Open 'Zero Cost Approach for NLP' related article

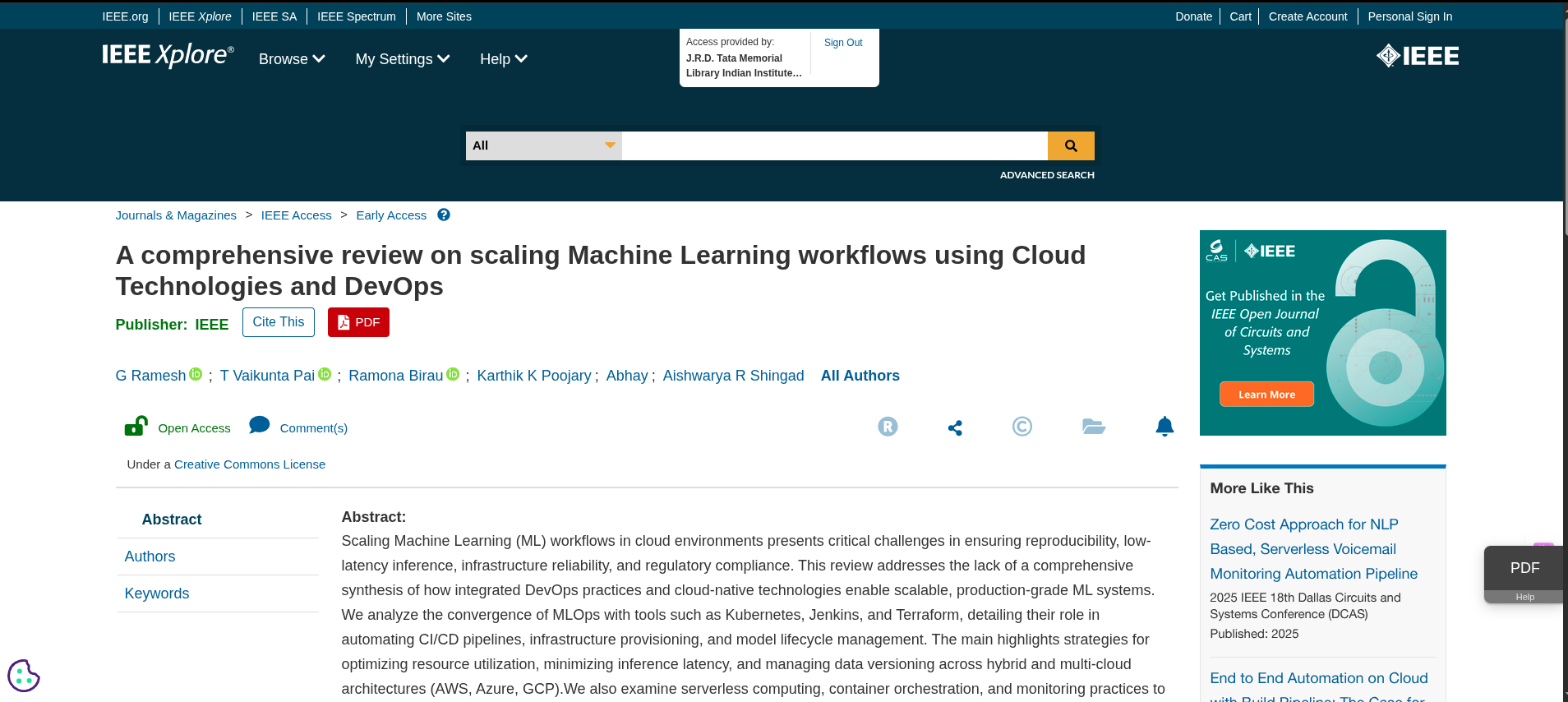pyautogui.click(x=1313, y=549)
